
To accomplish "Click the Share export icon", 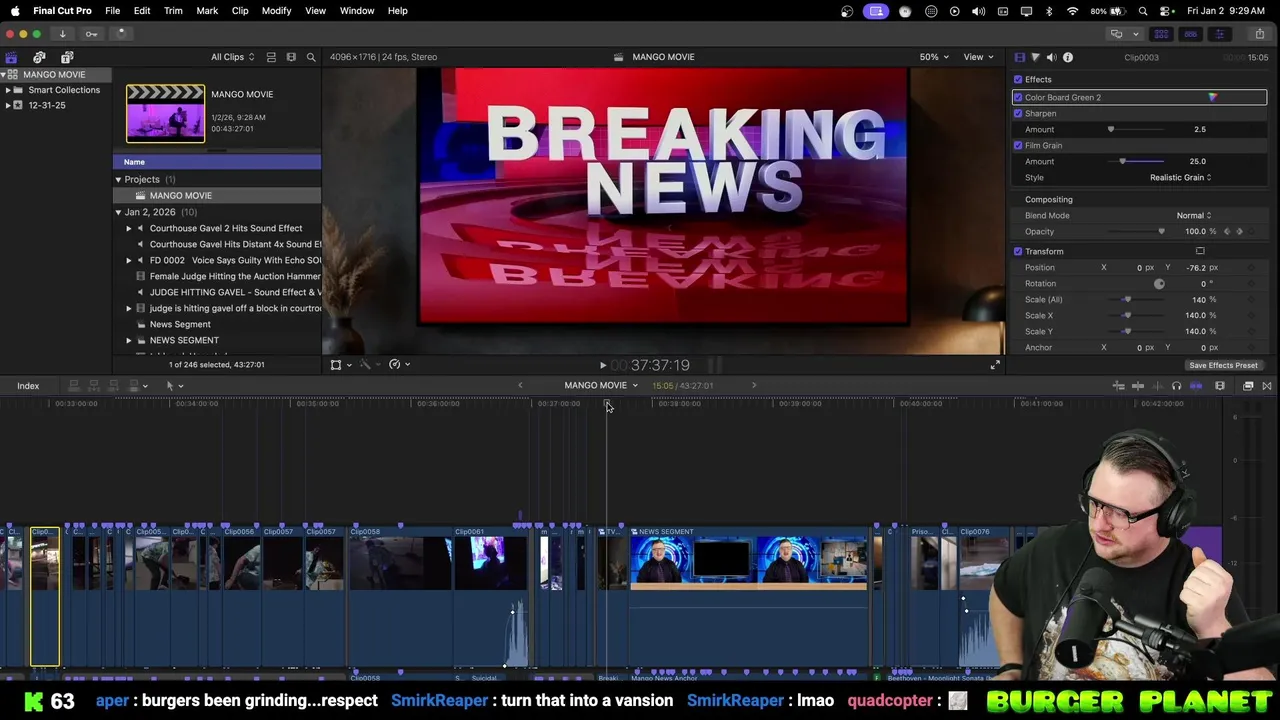I will coord(1259,34).
